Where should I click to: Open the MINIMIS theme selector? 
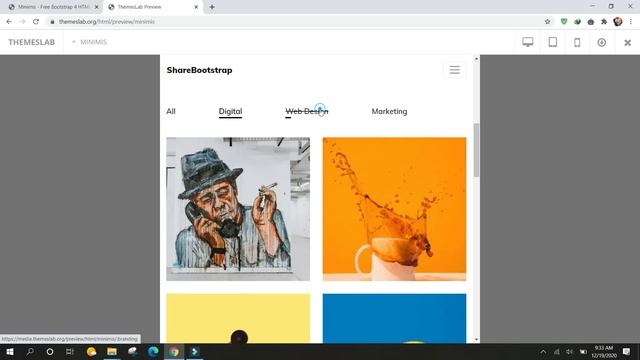coord(89,42)
